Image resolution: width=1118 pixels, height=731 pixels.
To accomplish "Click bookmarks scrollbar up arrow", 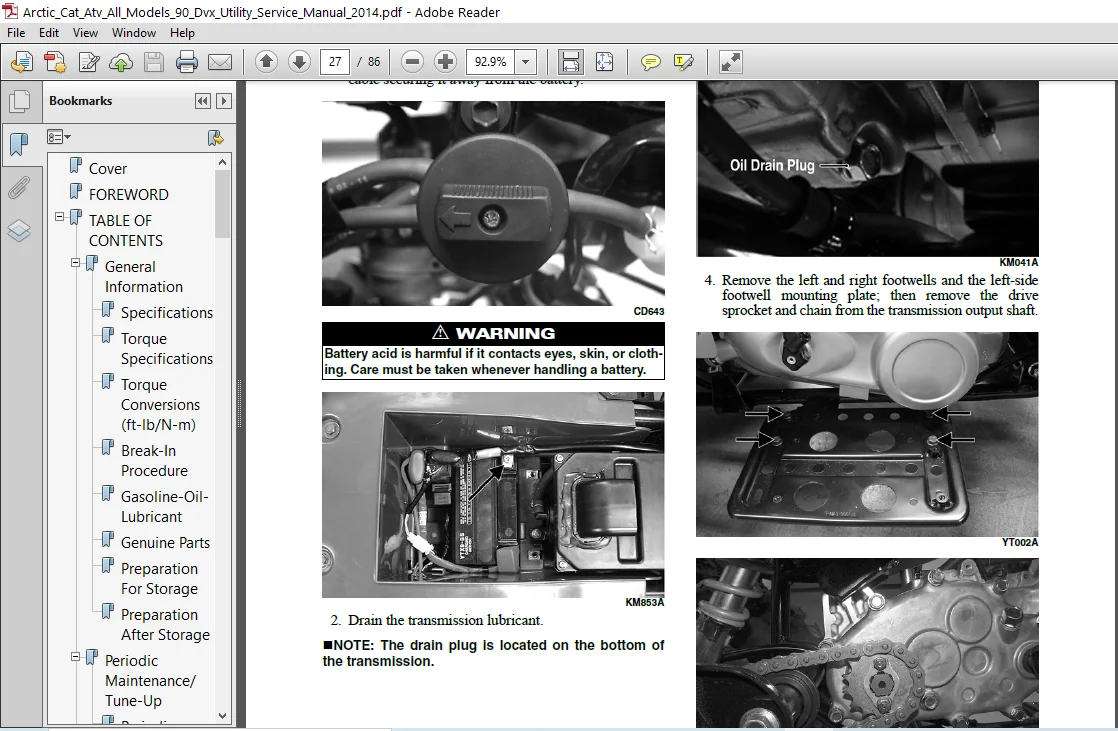I will click(x=222, y=162).
